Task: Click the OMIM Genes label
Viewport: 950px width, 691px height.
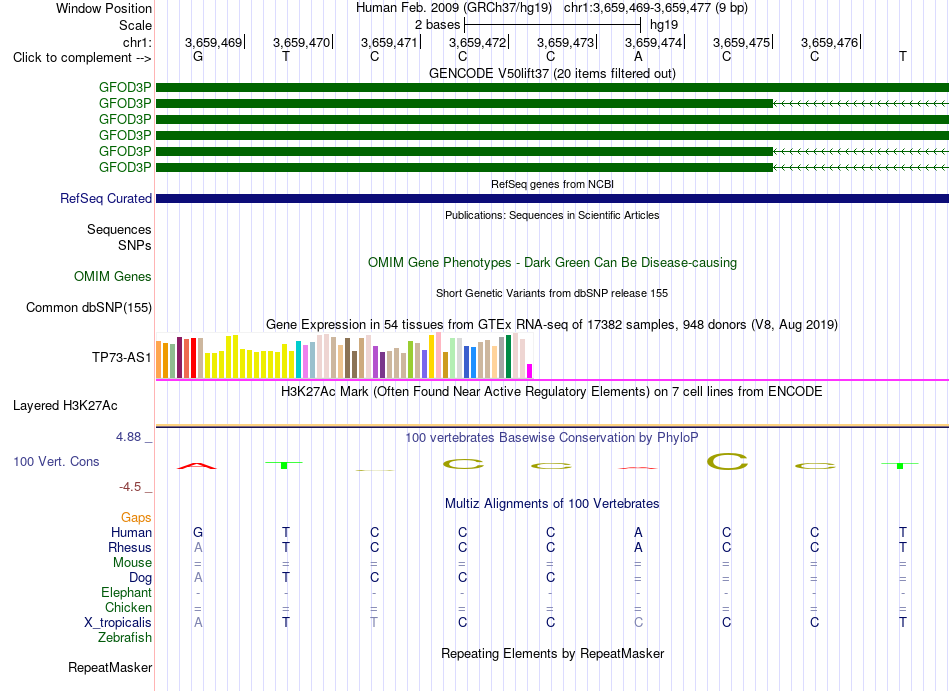Action: tap(113, 277)
